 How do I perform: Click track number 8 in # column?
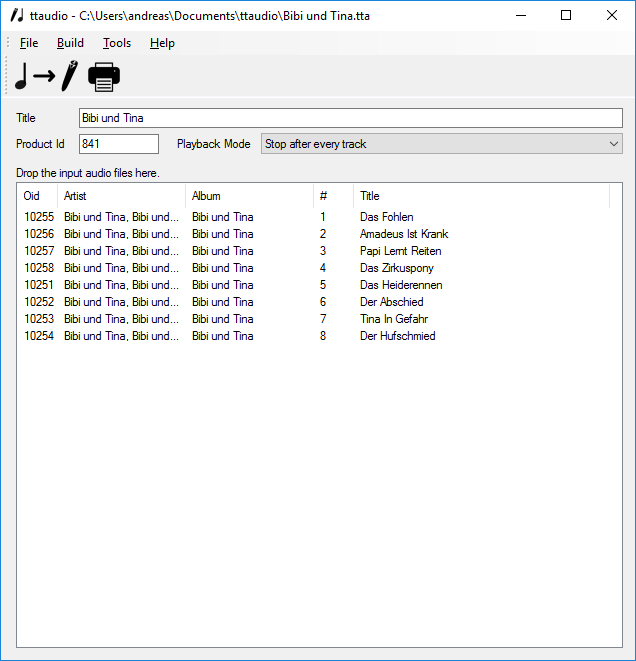pyautogui.click(x=323, y=336)
